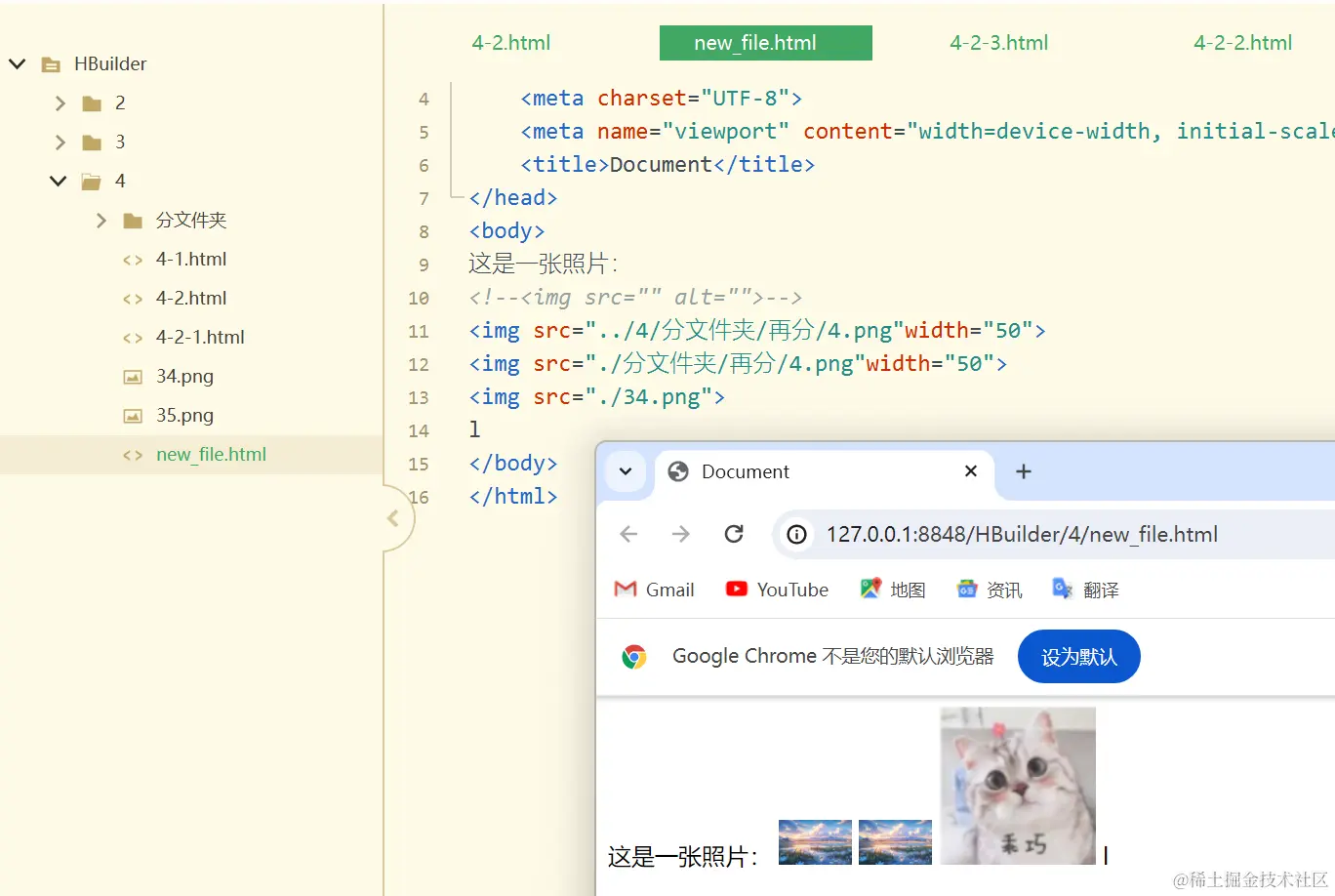Open the Gmail bookmark
The image size is (1335, 896).
point(654,590)
